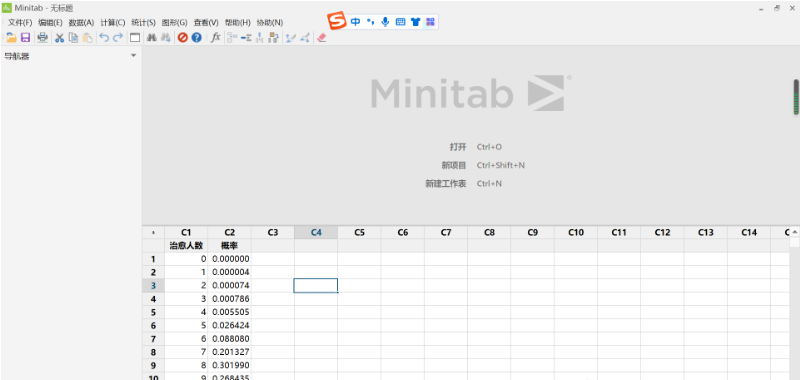This screenshot has width=803, height=380.
Task: Open the Sogou toolbox grid icon
Action: pos(430,22)
